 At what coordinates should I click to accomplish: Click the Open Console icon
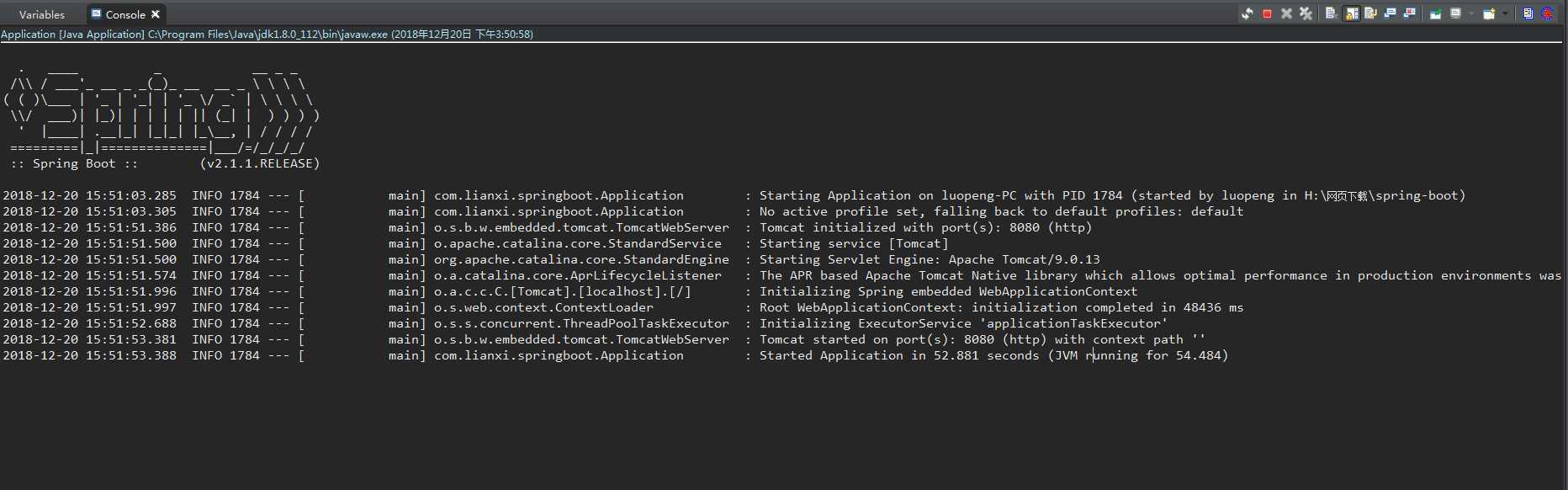1489,13
